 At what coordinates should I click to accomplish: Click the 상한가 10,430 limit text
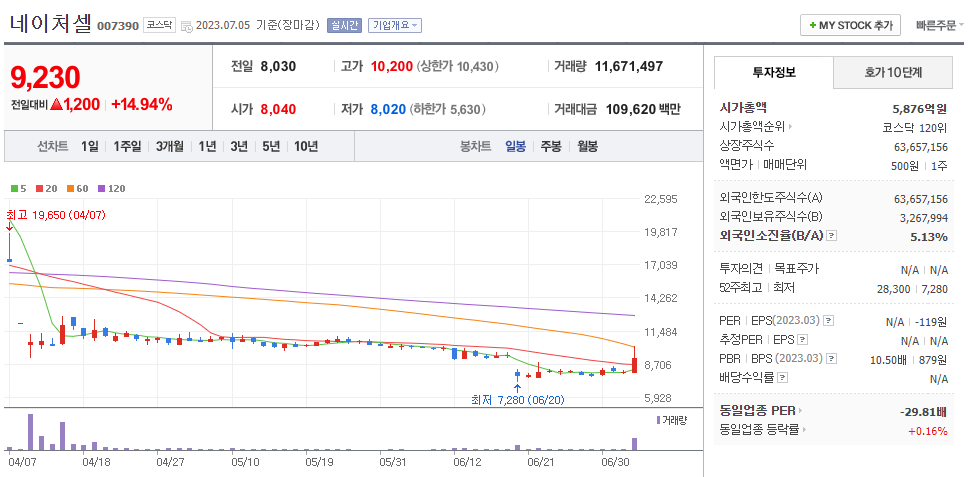458,67
